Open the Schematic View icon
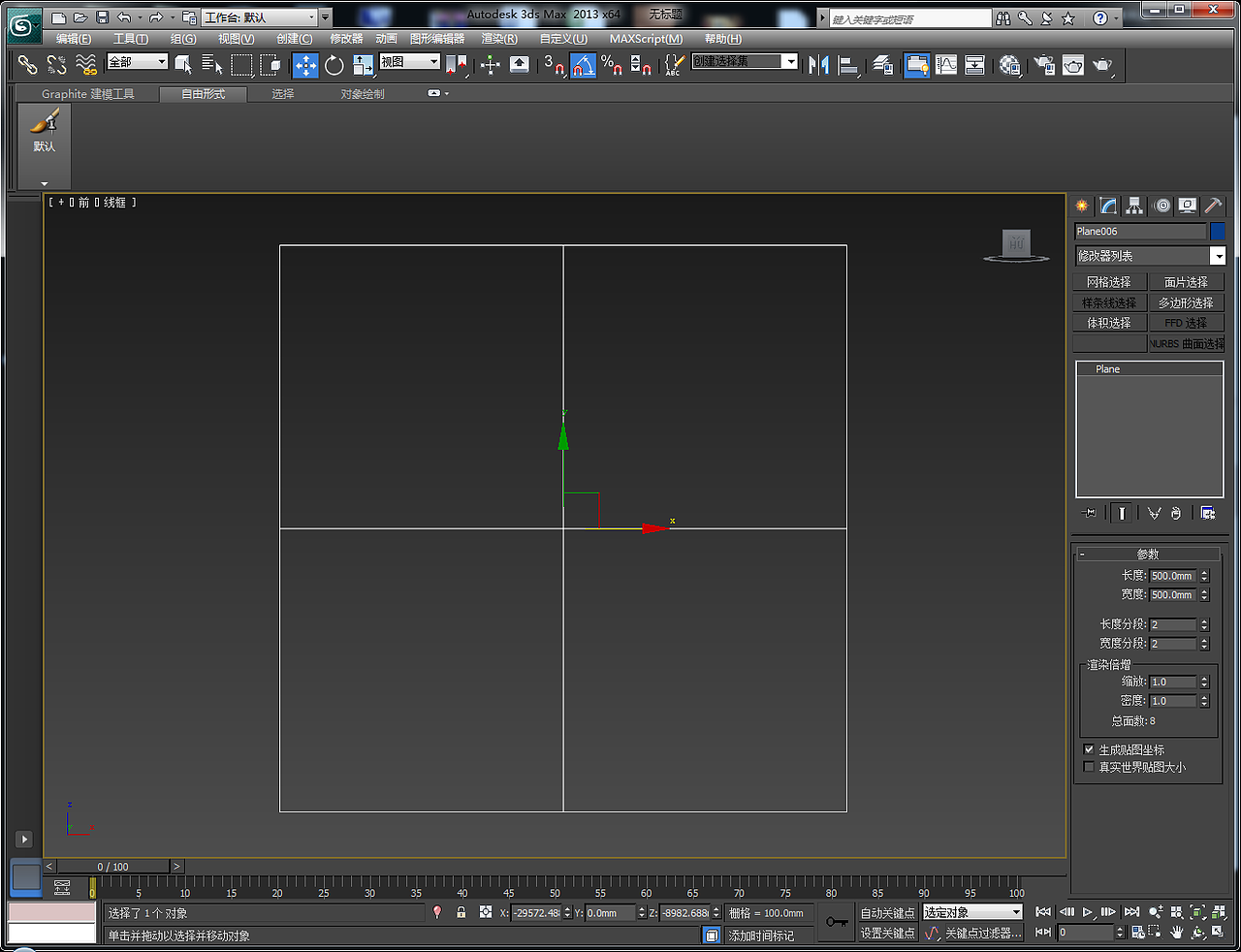The image size is (1241, 952). [975, 65]
